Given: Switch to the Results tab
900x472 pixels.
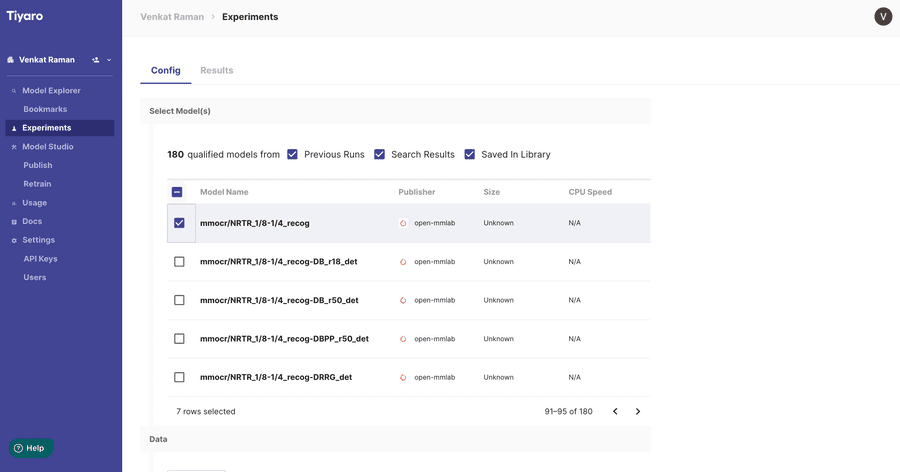Looking at the screenshot, I should tap(216, 71).
